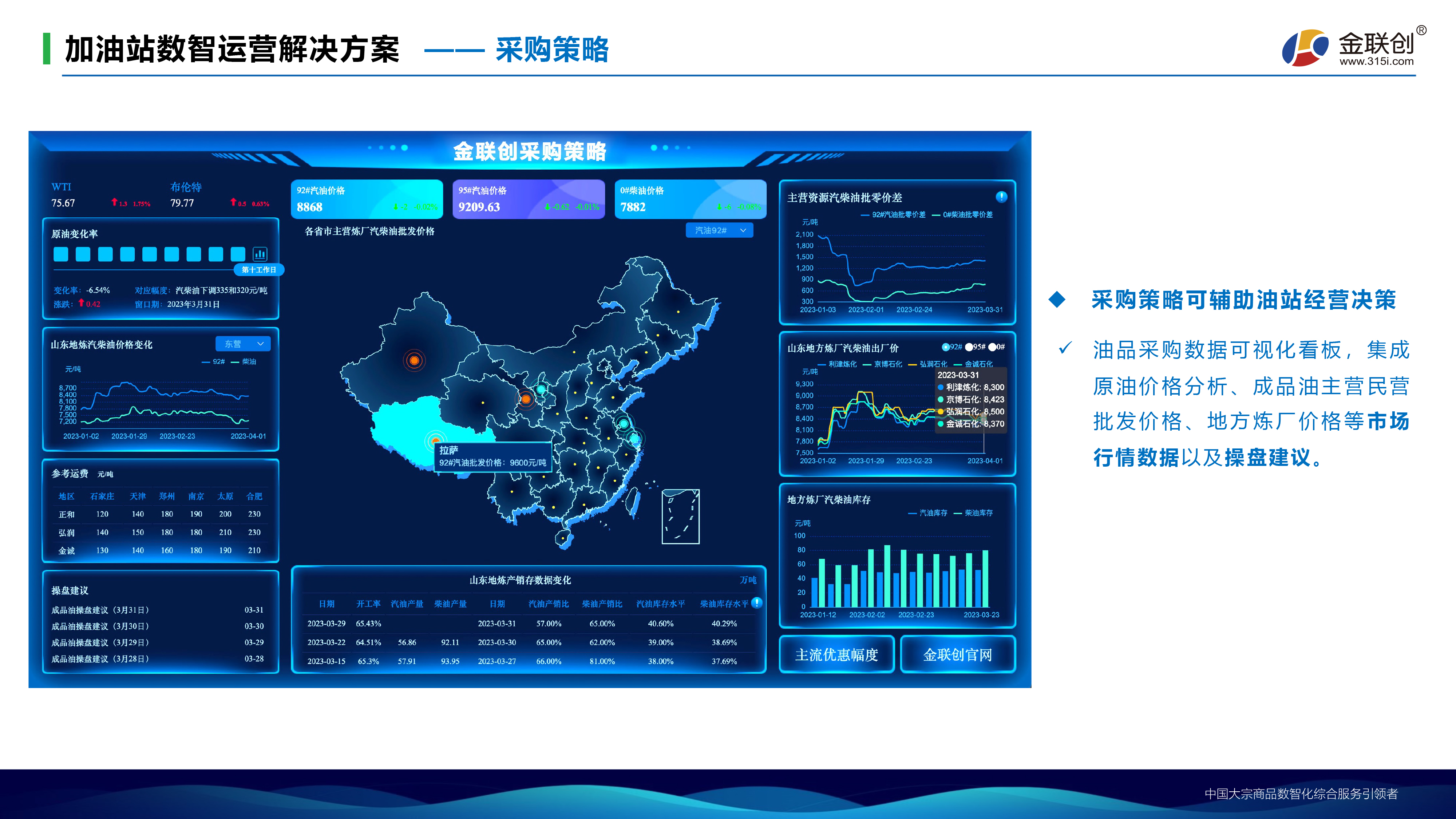The width and height of the screenshot is (1456, 819).
Task: Click info icon next to 柴油库存水平 column
Action: coord(757,602)
